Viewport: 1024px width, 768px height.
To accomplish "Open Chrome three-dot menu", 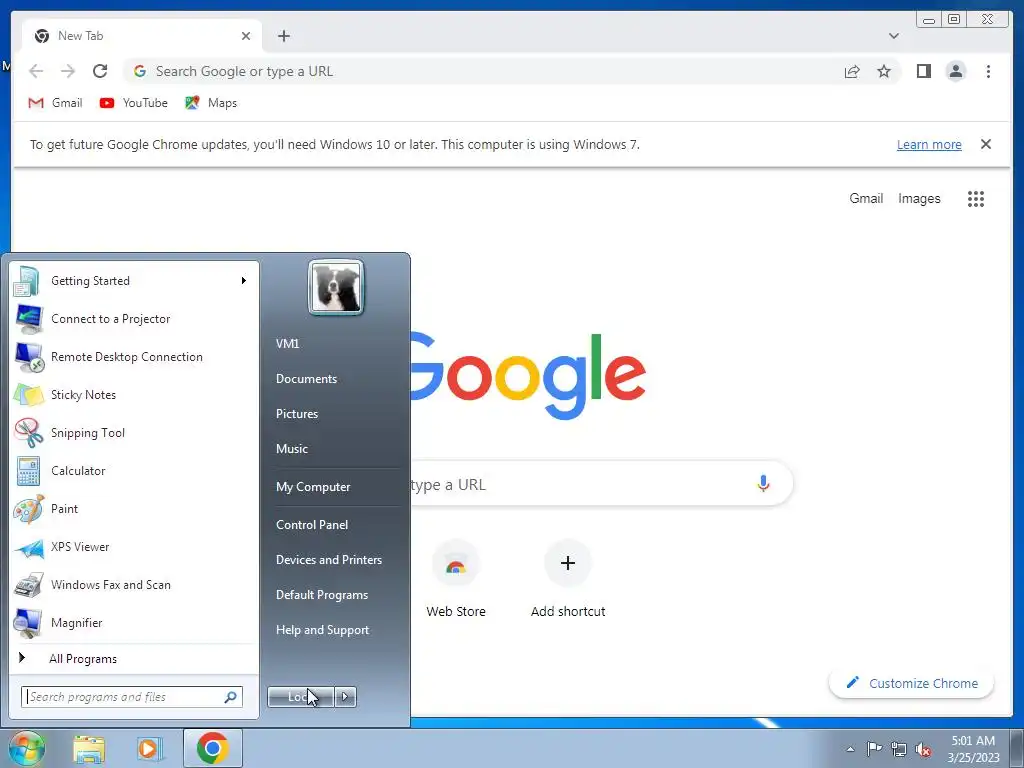I will tap(988, 71).
